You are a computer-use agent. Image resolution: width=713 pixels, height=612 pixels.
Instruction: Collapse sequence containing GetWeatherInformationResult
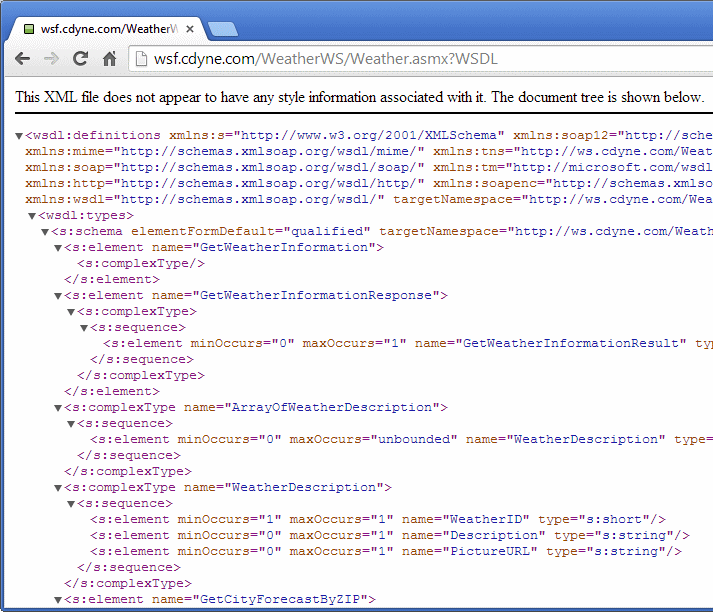click(84, 328)
